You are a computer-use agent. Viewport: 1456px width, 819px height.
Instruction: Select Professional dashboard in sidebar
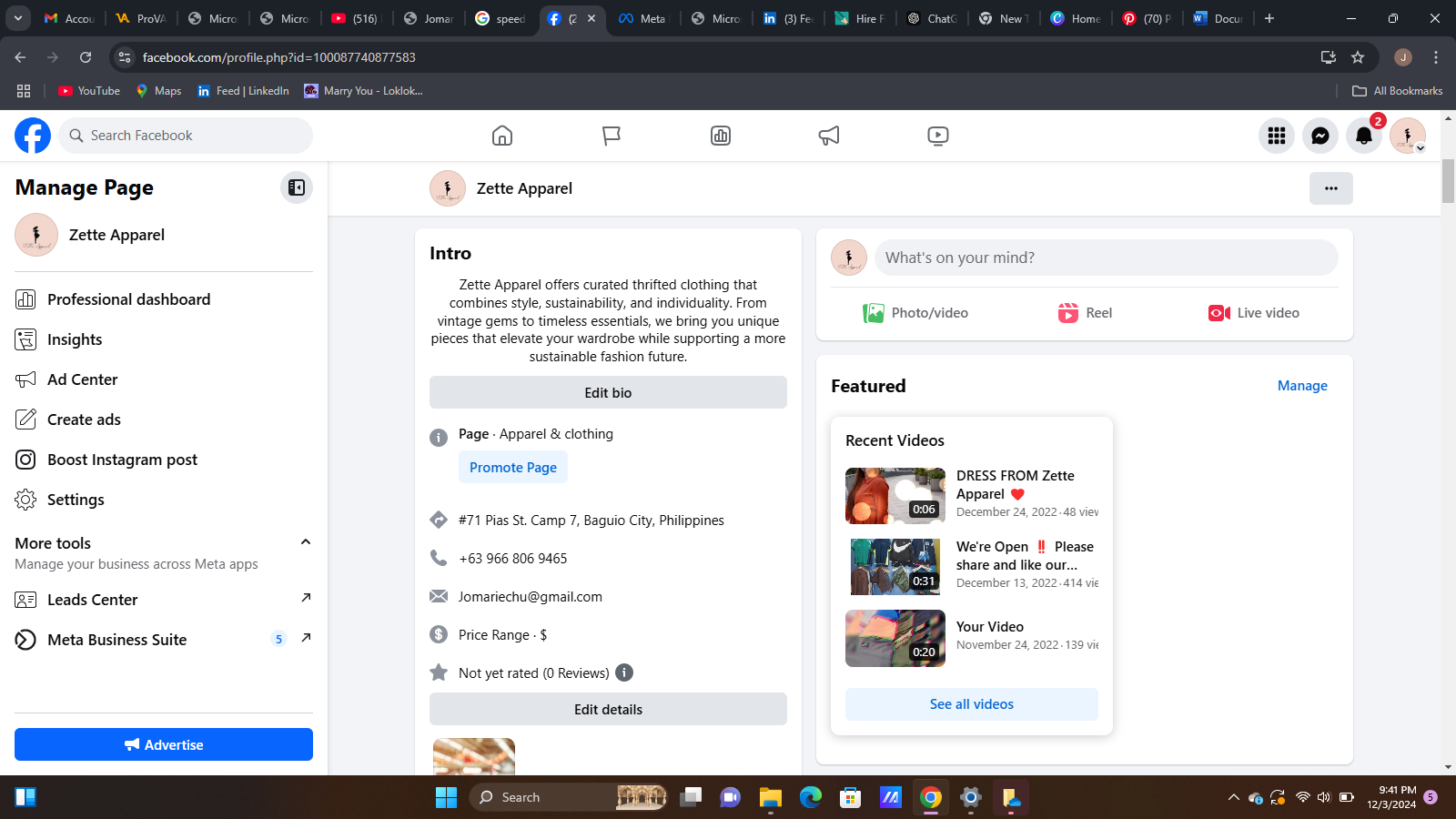coord(164,299)
